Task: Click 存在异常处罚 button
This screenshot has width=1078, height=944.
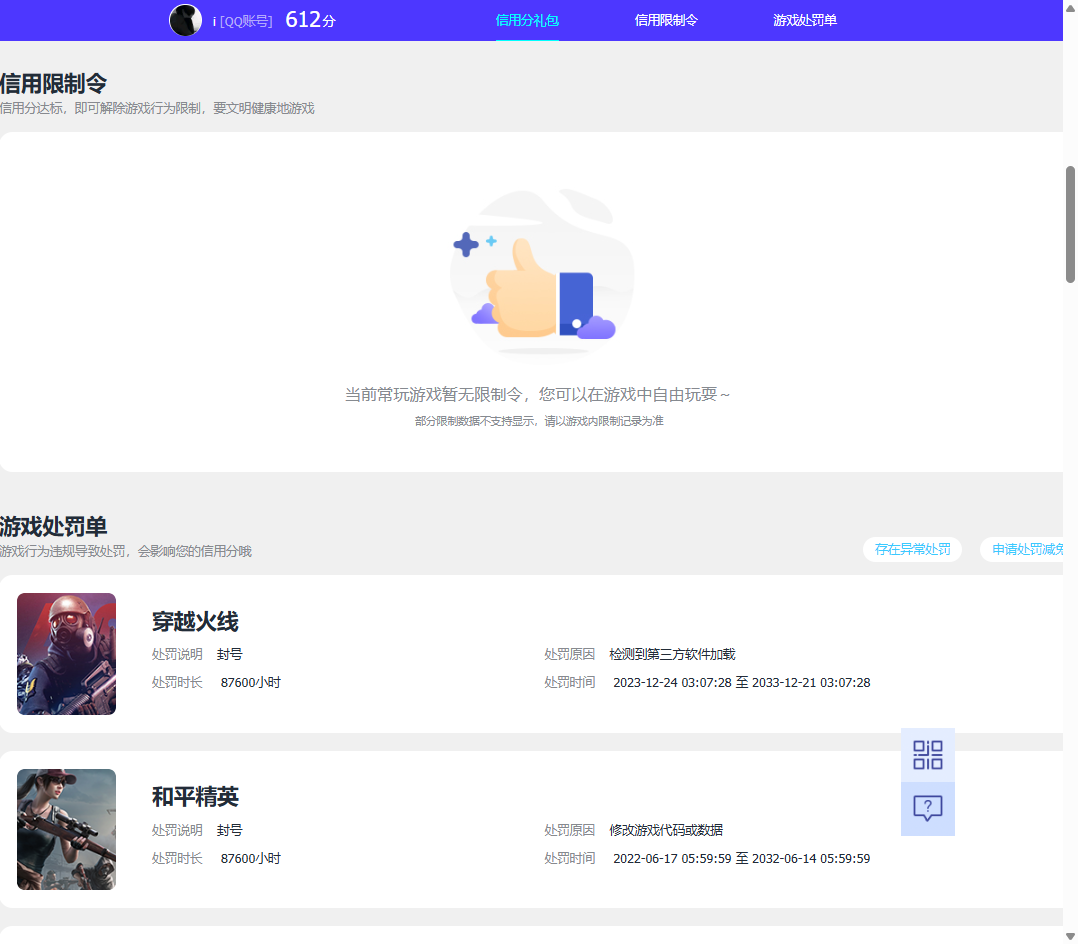Action: tap(912, 549)
